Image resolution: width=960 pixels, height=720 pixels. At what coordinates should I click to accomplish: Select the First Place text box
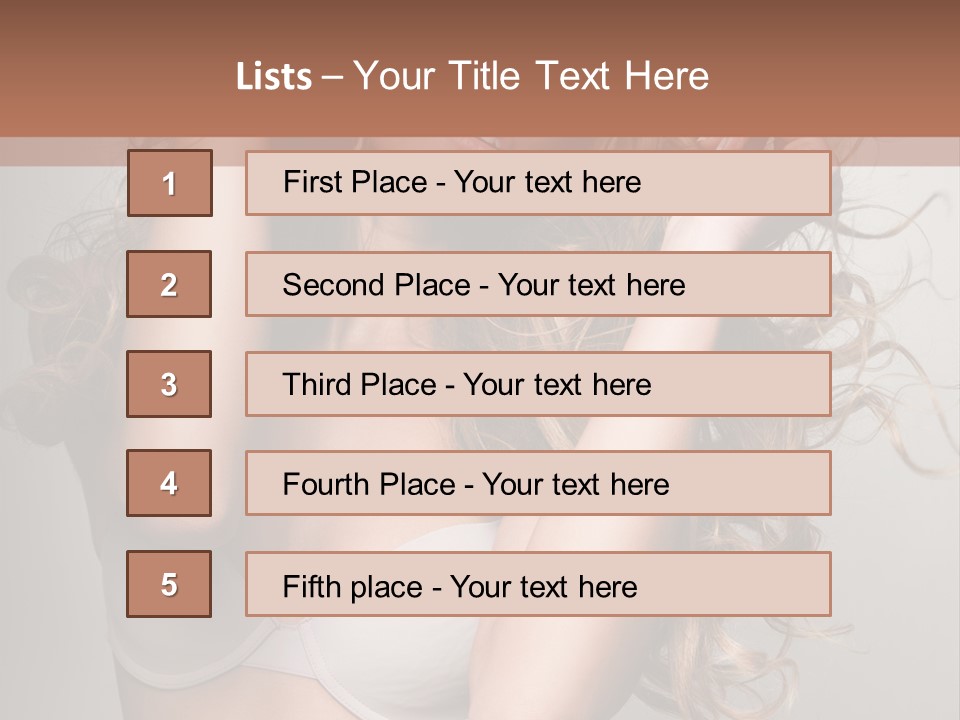pyautogui.click(x=538, y=183)
